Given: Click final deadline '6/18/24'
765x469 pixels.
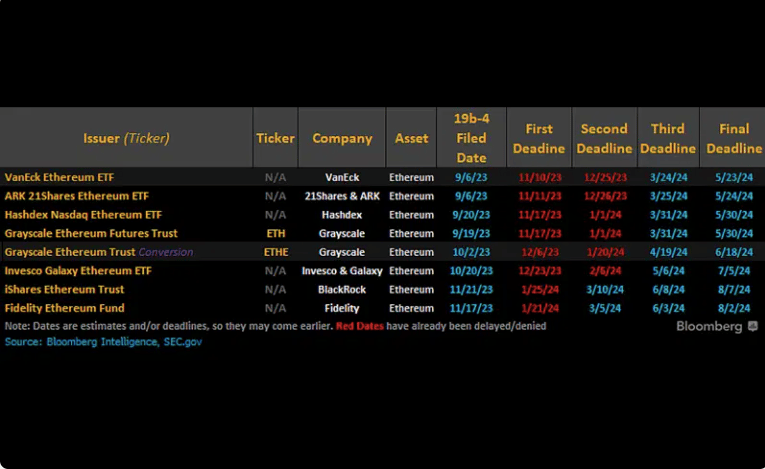Looking at the screenshot, I should pyautogui.click(x=734, y=252).
